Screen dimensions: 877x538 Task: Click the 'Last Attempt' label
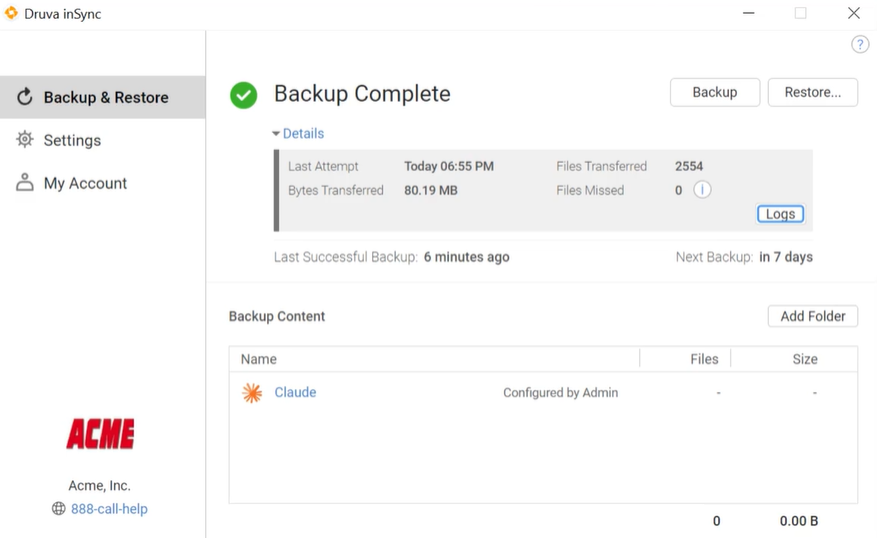coord(323,166)
